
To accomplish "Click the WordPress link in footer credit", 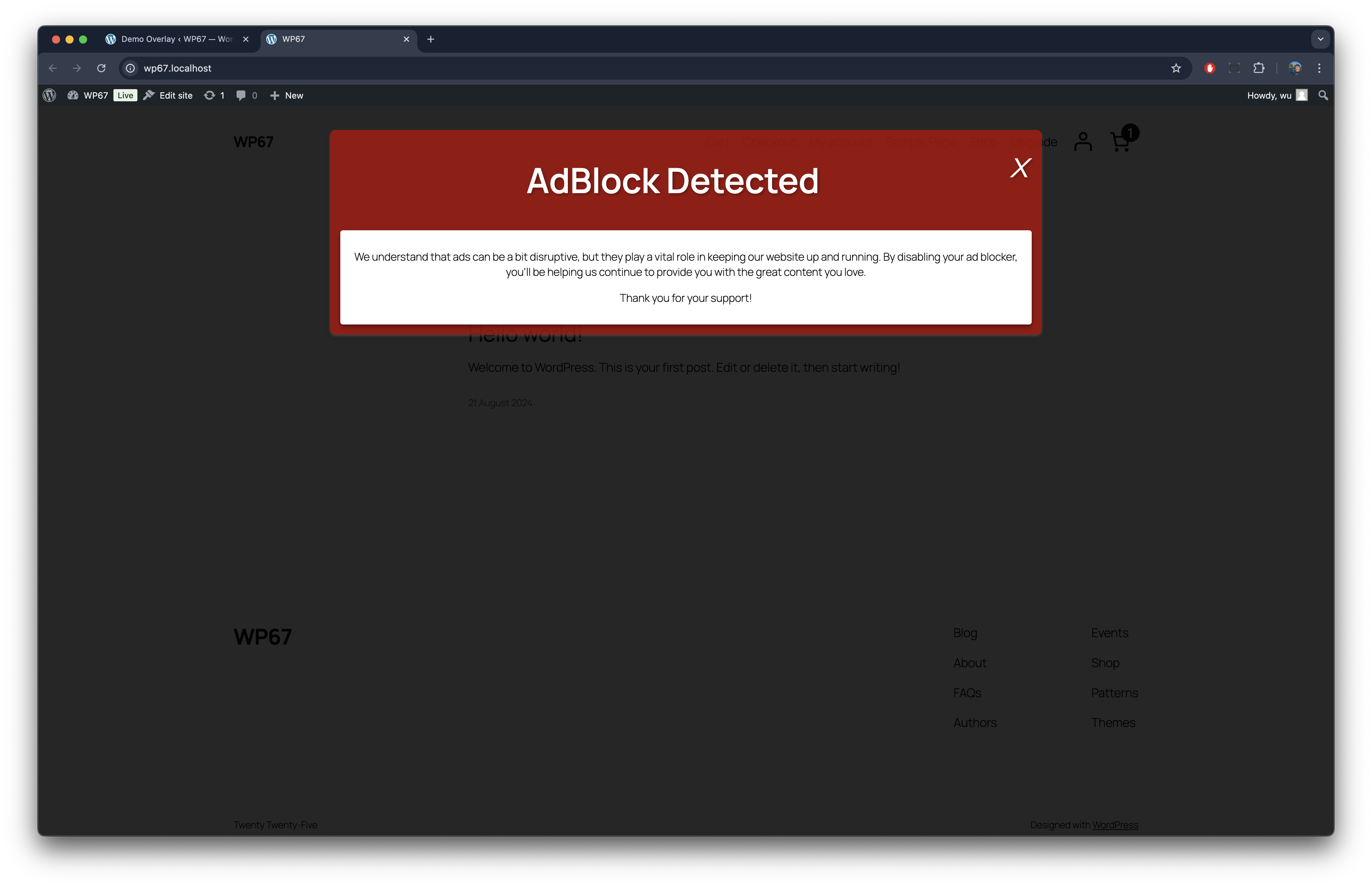I will point(1115,825).
